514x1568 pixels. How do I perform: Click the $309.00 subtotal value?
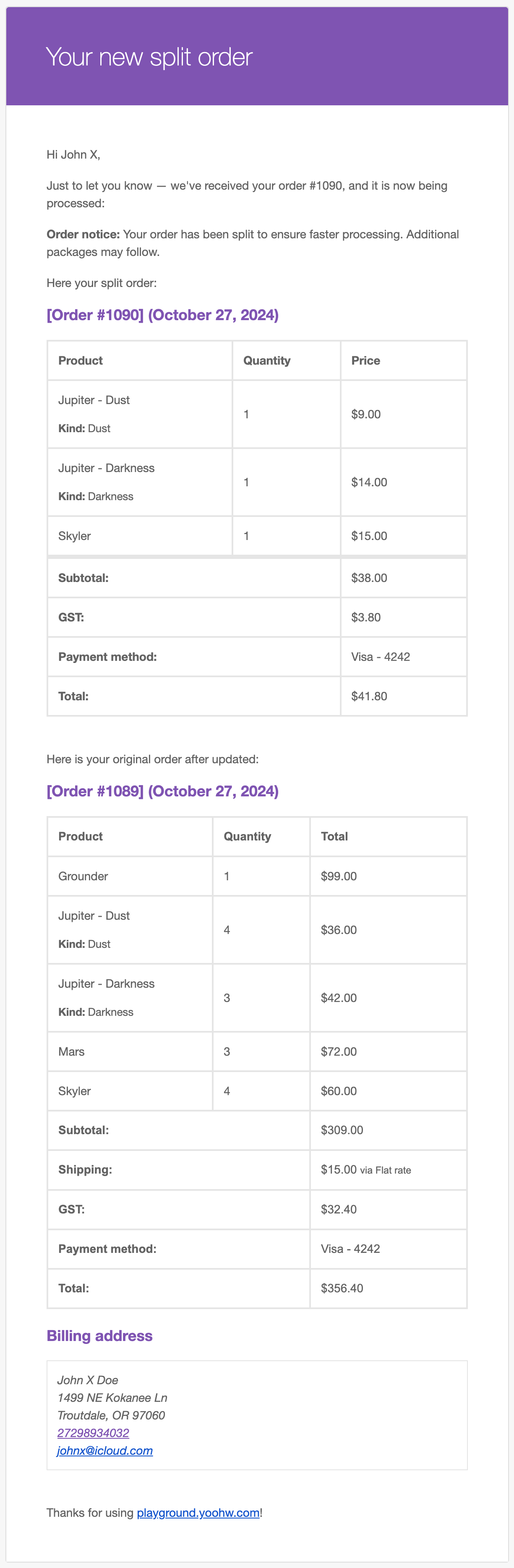click(342, 1130)
